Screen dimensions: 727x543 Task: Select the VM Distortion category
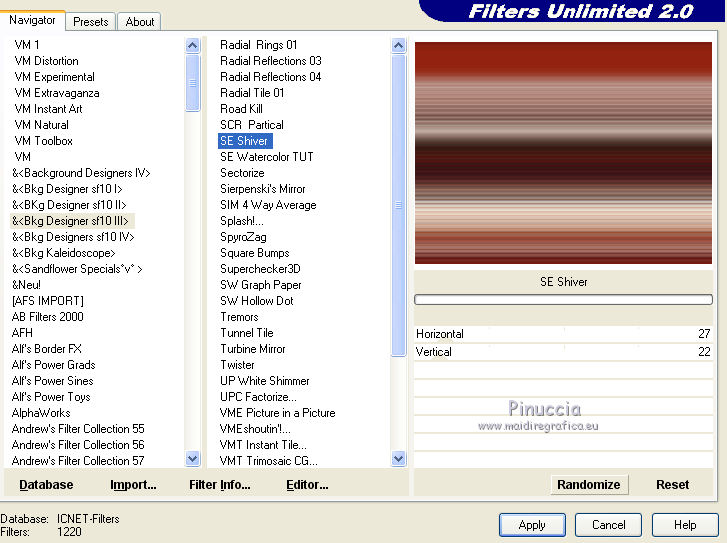(46, 61)
